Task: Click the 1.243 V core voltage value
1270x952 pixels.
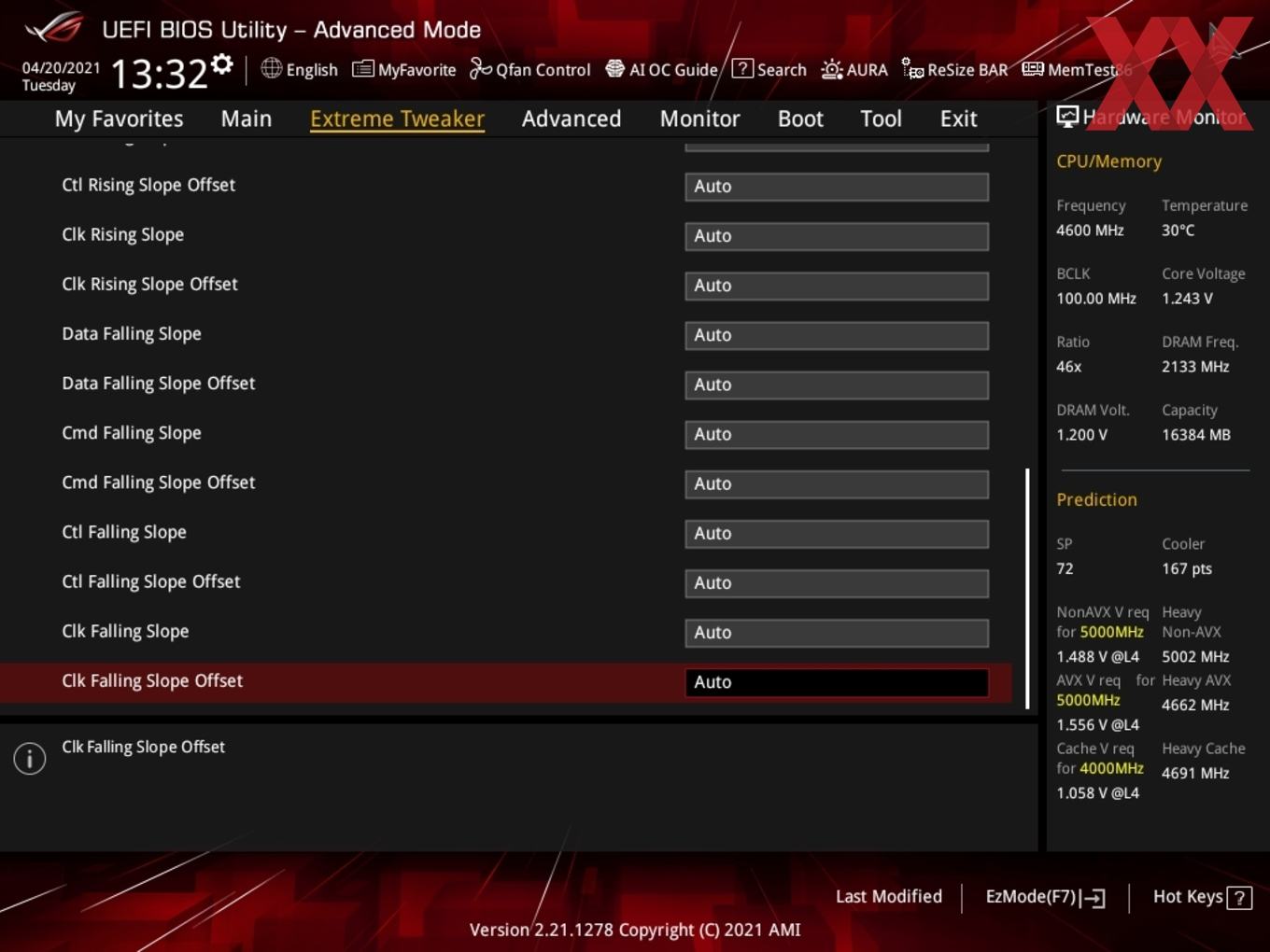Action: pos(1187,299)
